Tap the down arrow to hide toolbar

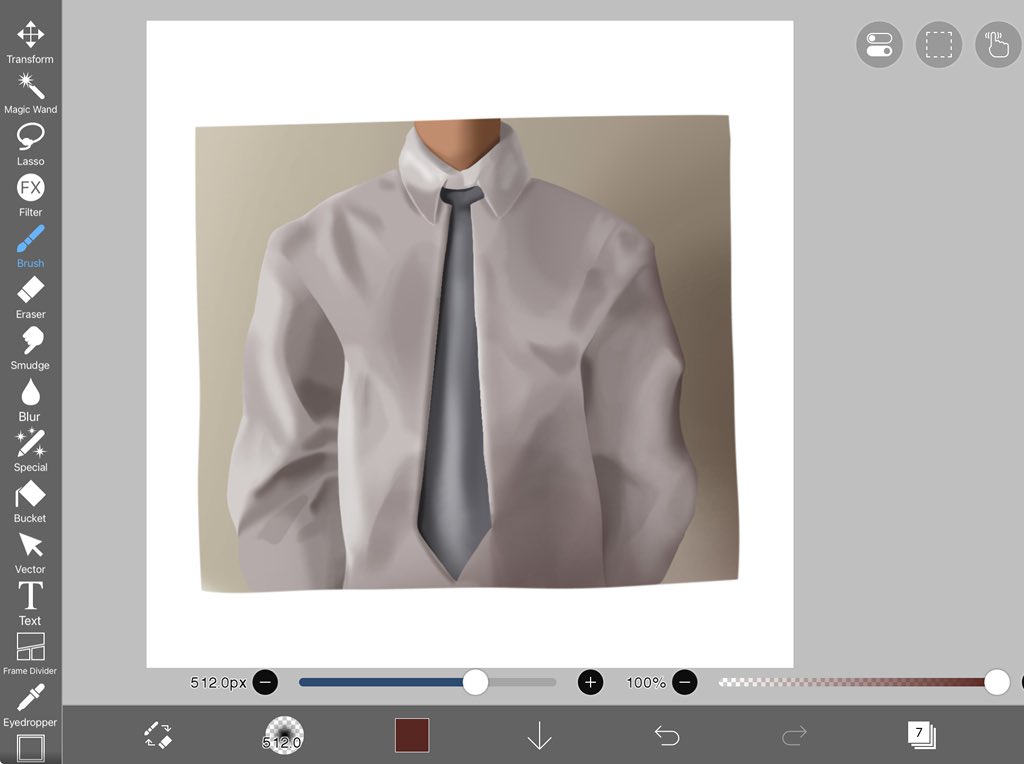(539, 735)
